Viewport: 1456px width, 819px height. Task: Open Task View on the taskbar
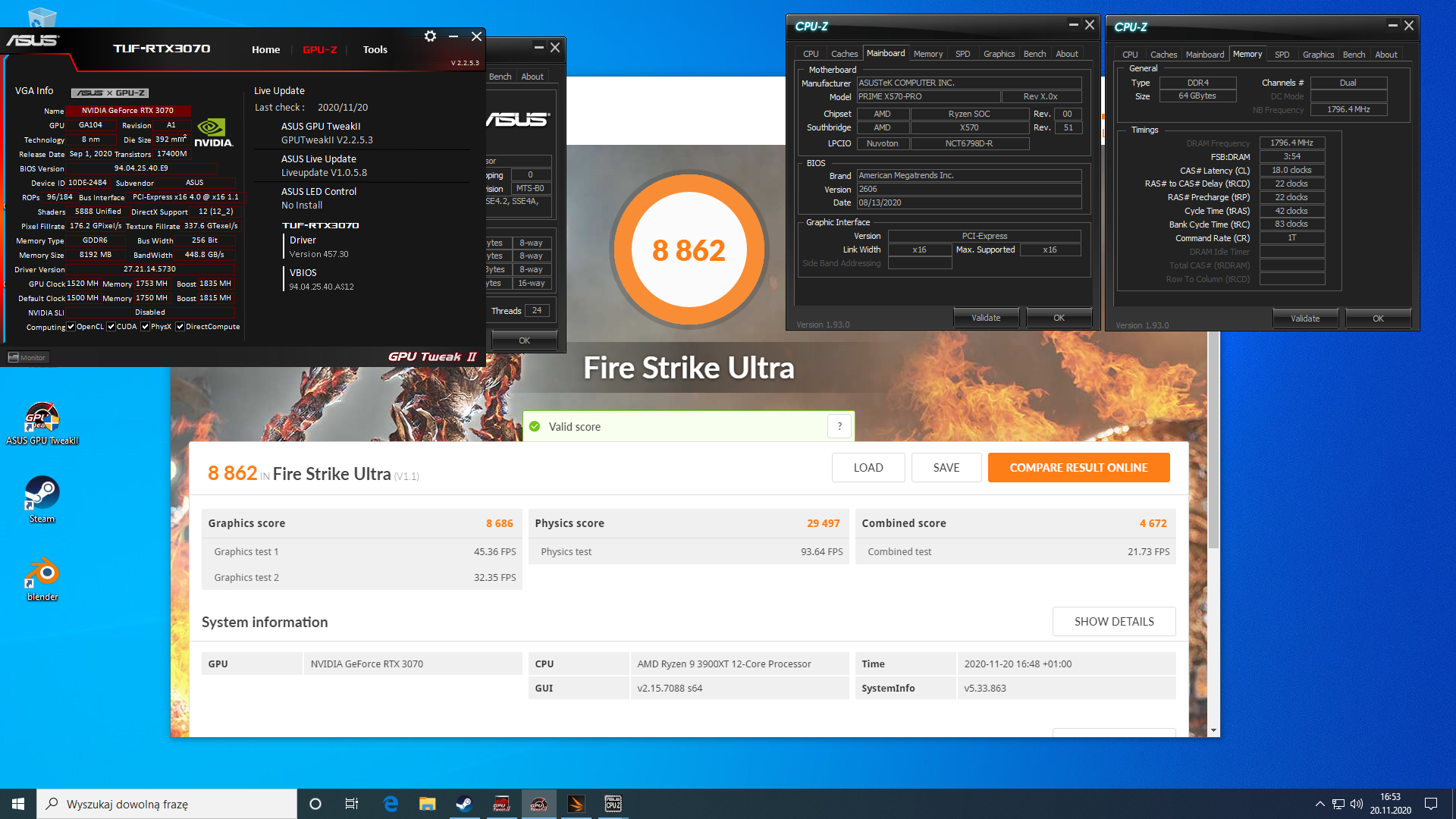tap(352, 804)
